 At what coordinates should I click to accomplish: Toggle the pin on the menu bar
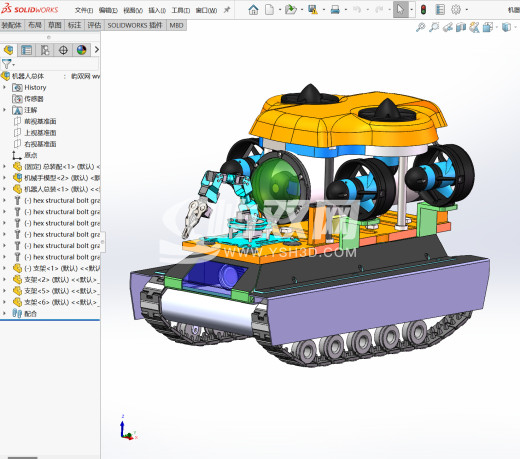[227, 10]
